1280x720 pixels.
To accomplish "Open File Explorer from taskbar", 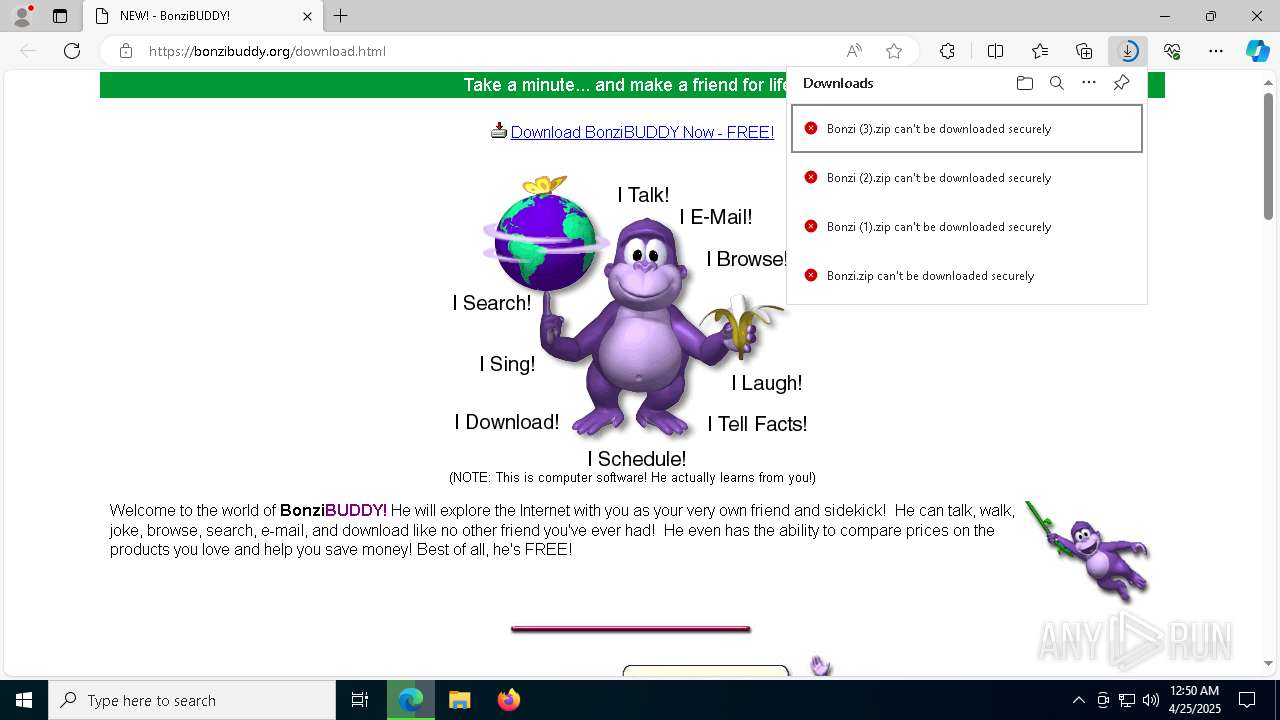I will [459, 700].
